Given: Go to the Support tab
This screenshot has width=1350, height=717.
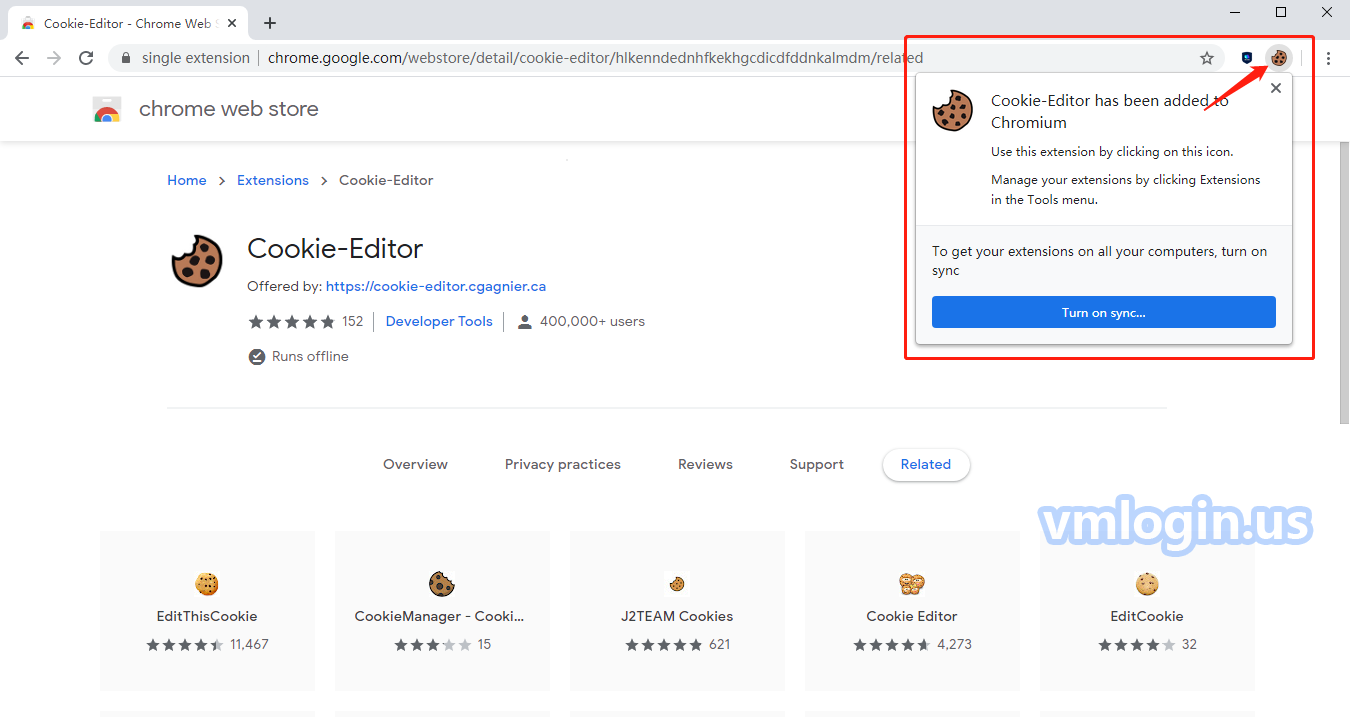Looking at the screenshot, I should (x=816, y=464).
